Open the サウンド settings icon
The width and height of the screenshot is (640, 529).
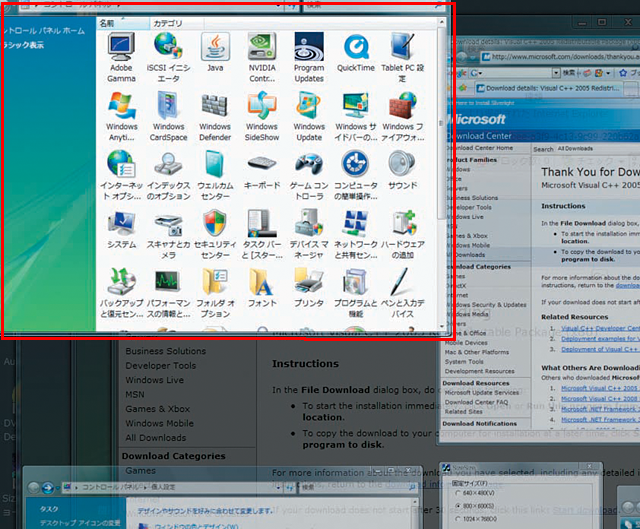[x=402, y=171]
